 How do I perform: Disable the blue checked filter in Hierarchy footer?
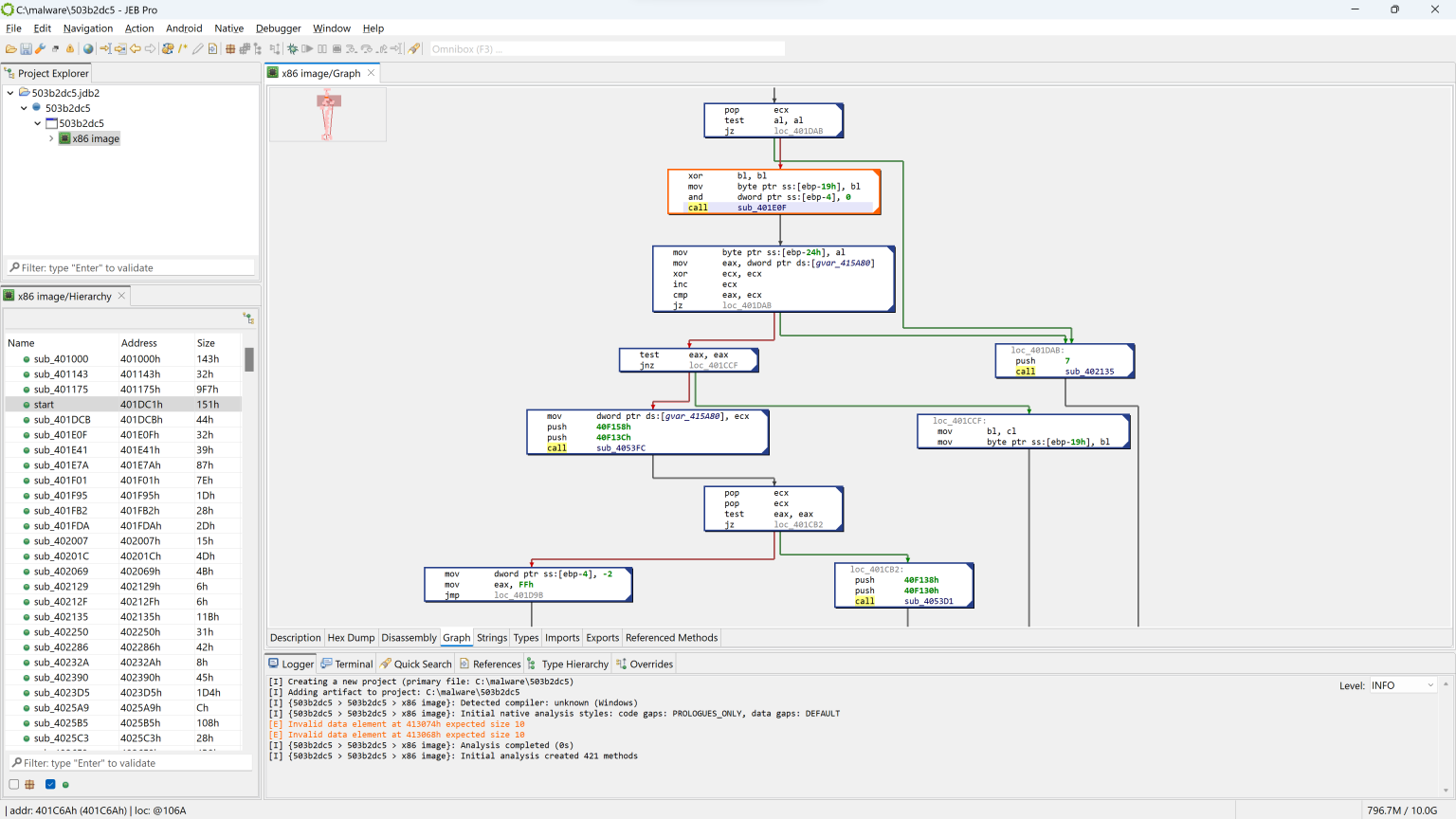(50, 784)
